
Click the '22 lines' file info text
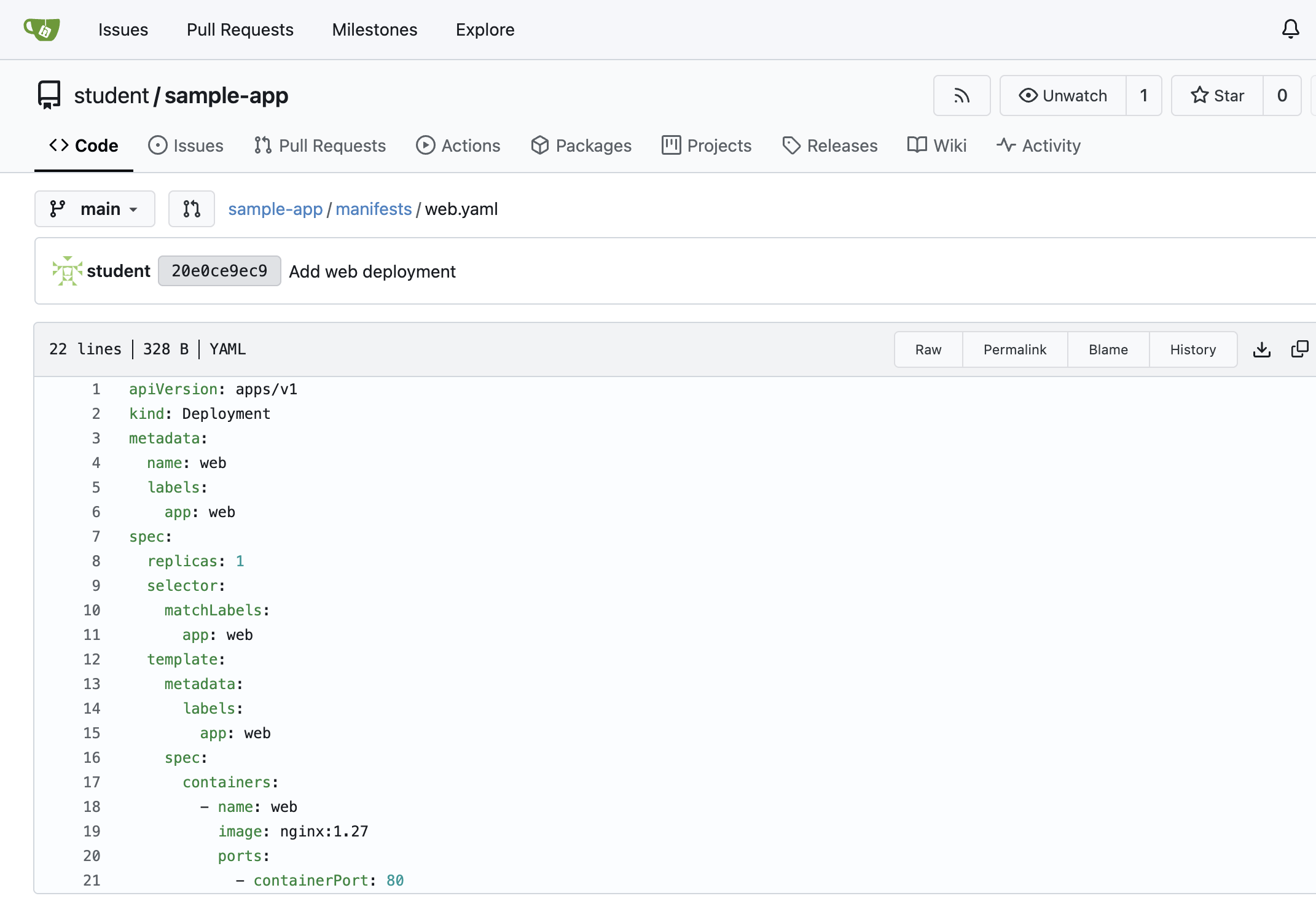click(x=85, y=349)
